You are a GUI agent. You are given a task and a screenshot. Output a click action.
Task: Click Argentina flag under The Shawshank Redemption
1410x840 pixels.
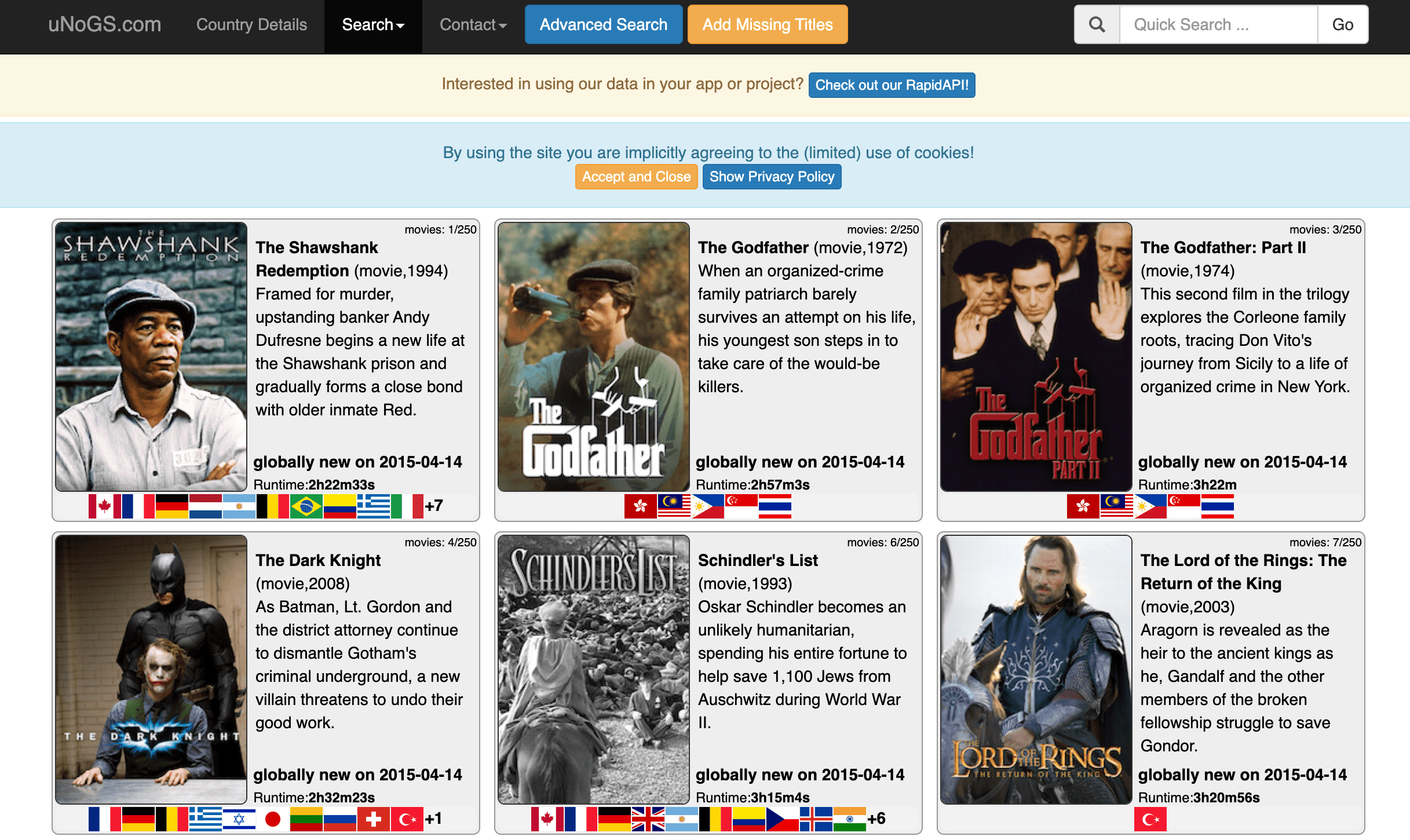(239, 506)
